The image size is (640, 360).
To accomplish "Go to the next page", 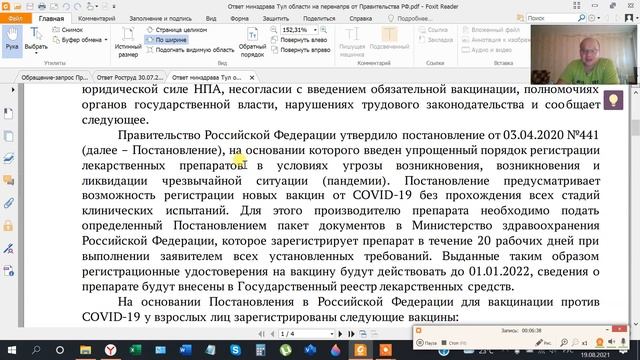I will click(340, 334).
